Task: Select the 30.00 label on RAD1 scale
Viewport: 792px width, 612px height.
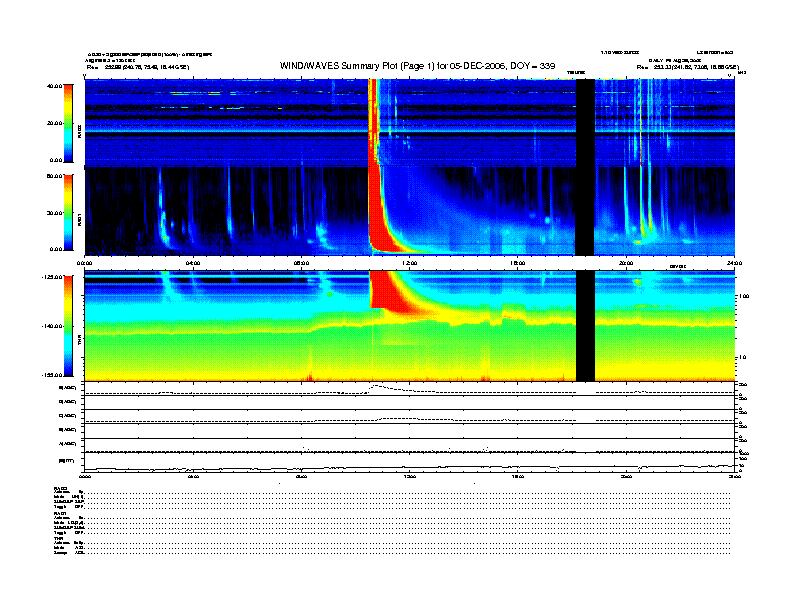Action: (x=54, y=213)
